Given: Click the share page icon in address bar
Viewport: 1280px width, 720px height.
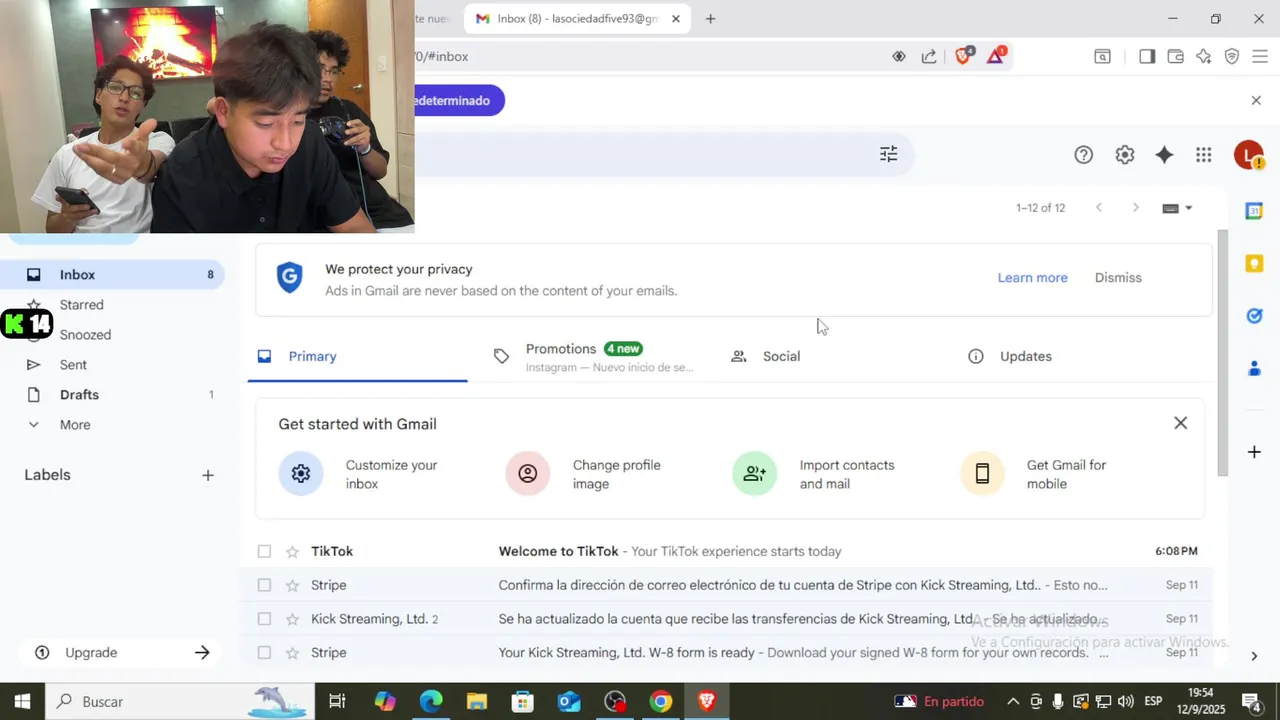Looking at the screenshot, I should click(929, 56).
